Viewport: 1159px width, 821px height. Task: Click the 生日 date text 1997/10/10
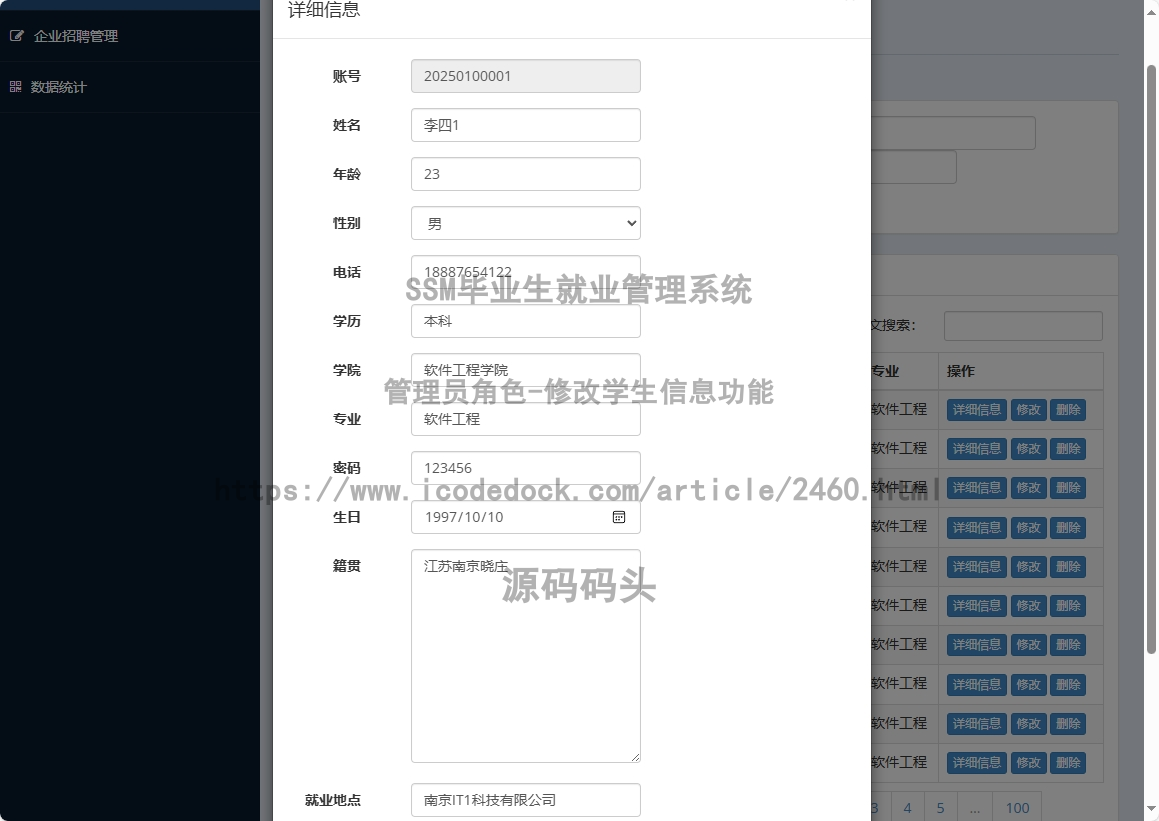click(463, 517)
